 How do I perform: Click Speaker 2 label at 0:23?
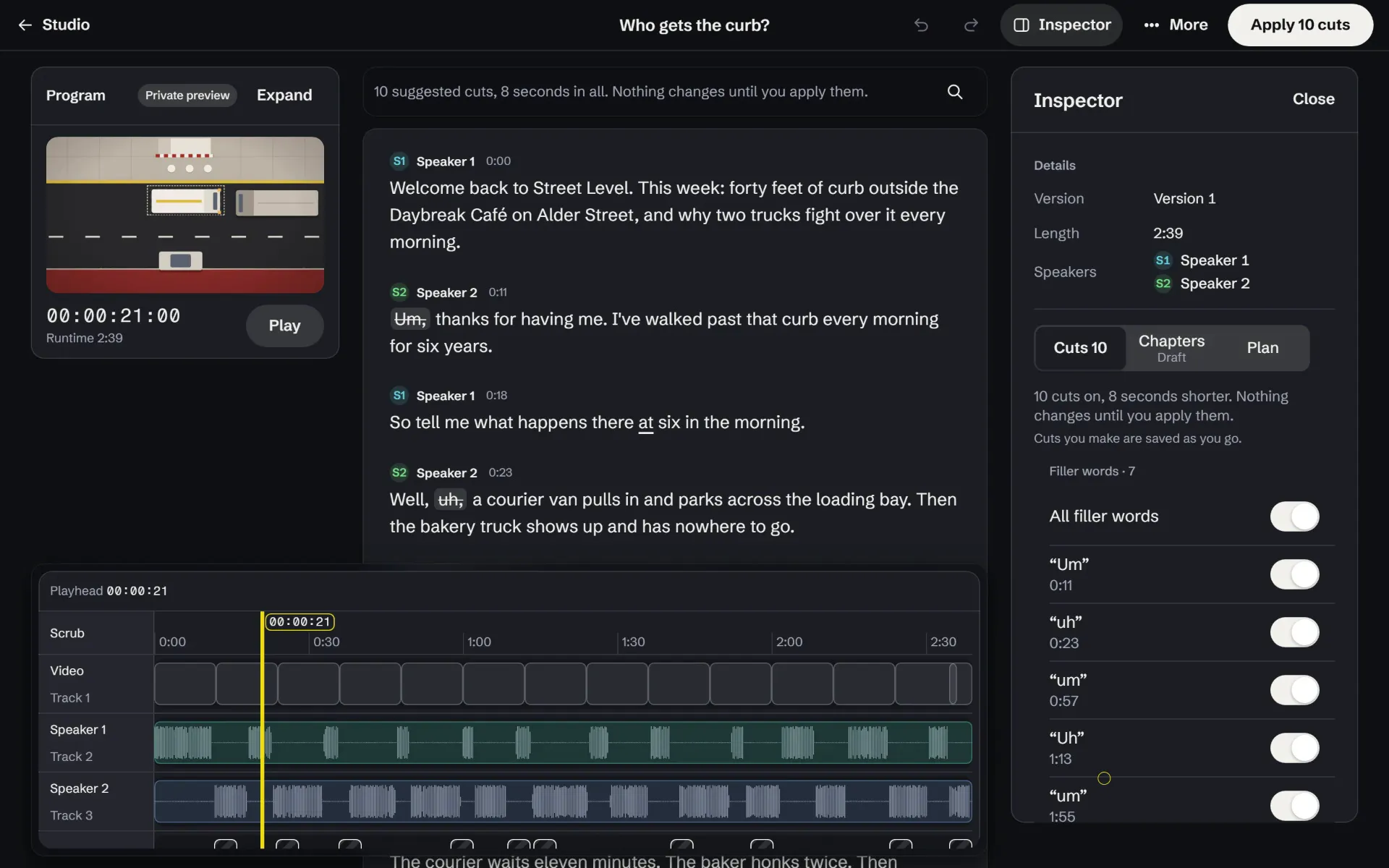pyautogui.click(x=446, y=473)
